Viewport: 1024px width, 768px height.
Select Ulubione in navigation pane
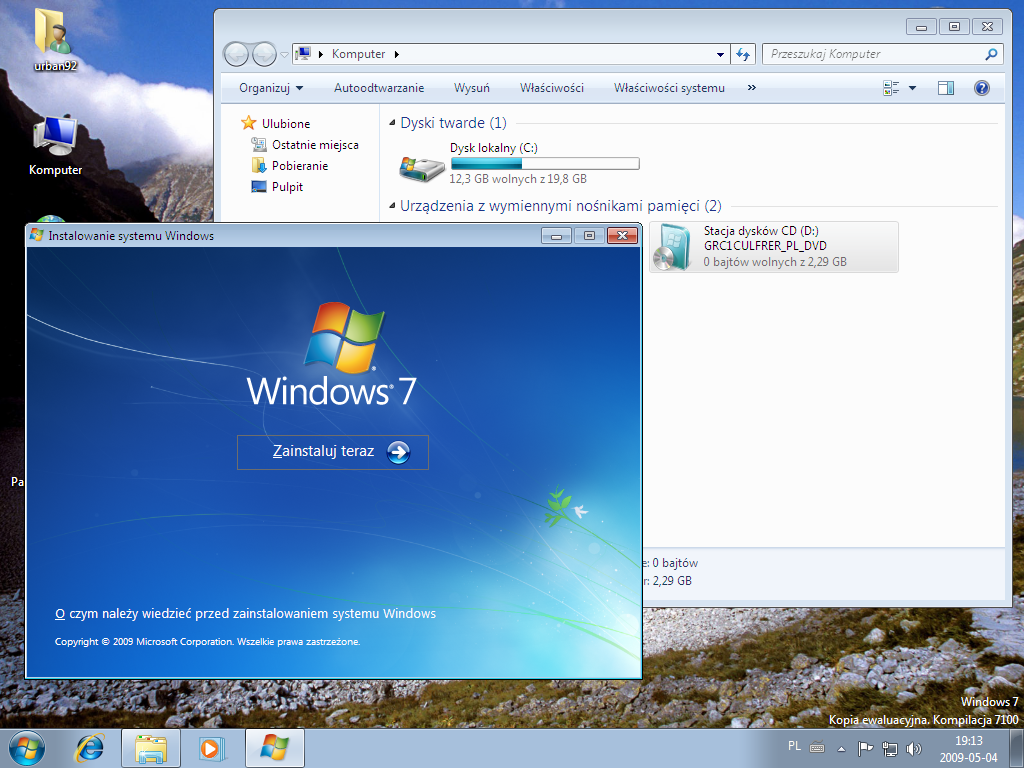pyautogui.click(x=276, y=123)
